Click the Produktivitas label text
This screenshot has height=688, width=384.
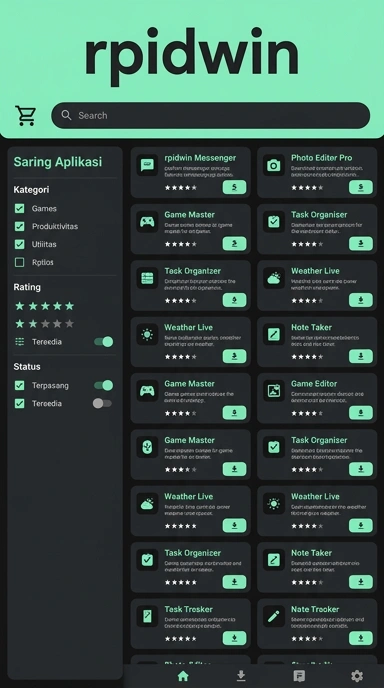pyautogui.click(x=55, y=226)
